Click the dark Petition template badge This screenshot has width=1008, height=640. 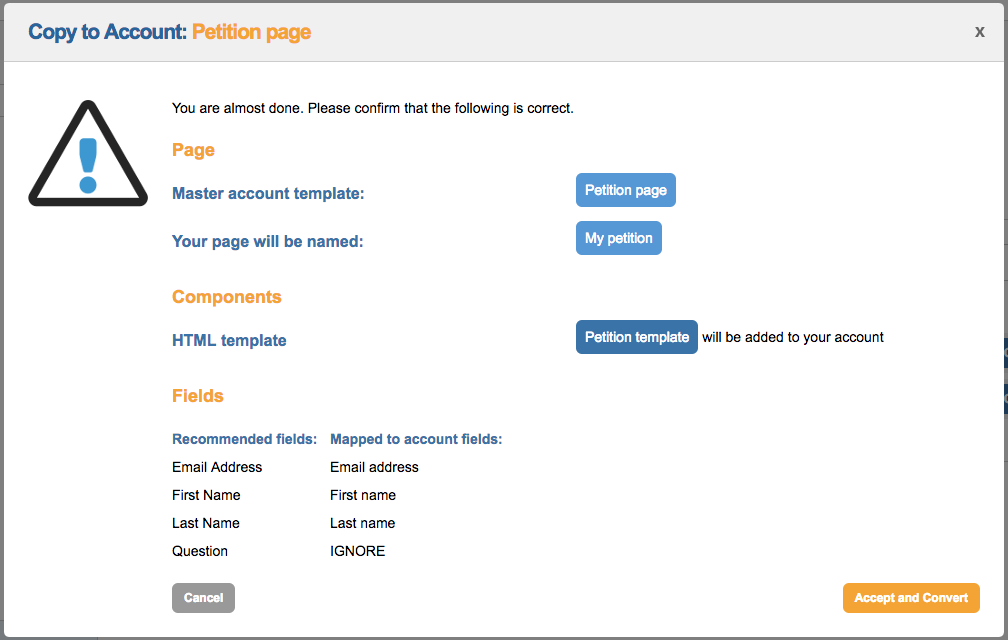(x=636, y=337)
